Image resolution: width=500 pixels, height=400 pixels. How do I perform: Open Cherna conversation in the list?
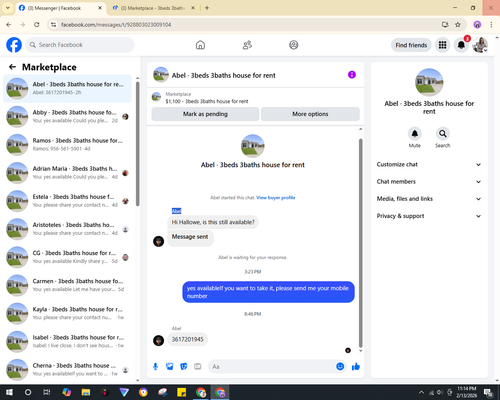coord(68,369)
